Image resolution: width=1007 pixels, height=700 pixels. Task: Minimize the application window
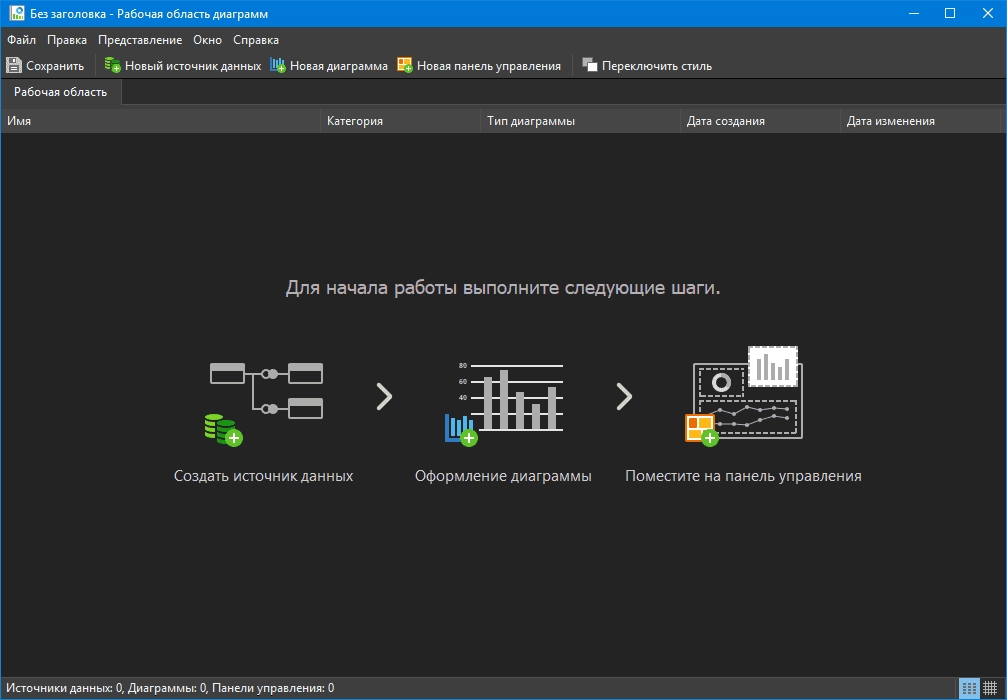(914, 13)
